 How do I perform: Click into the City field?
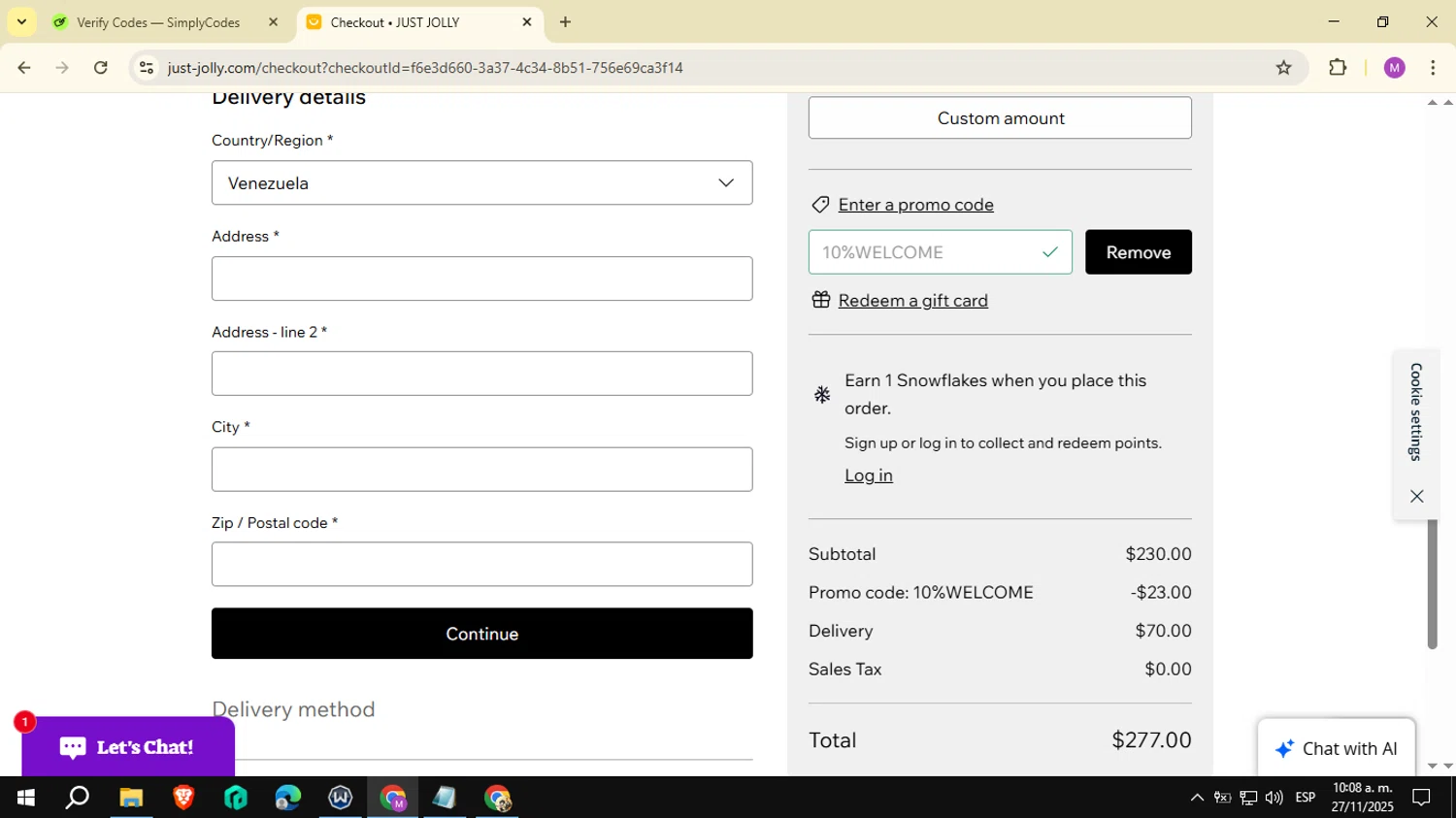pyautogui.click(x=481, y=469)
